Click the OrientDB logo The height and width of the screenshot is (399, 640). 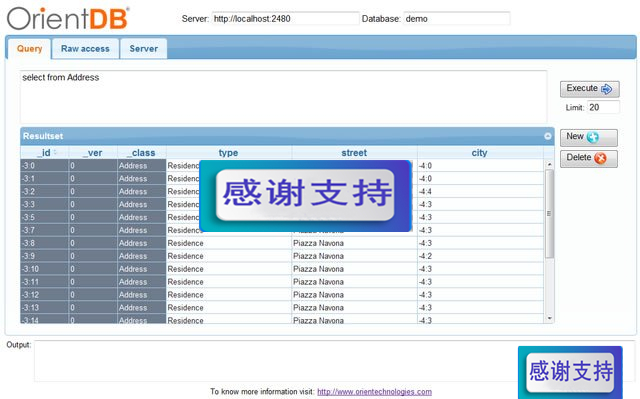point(68,19)
